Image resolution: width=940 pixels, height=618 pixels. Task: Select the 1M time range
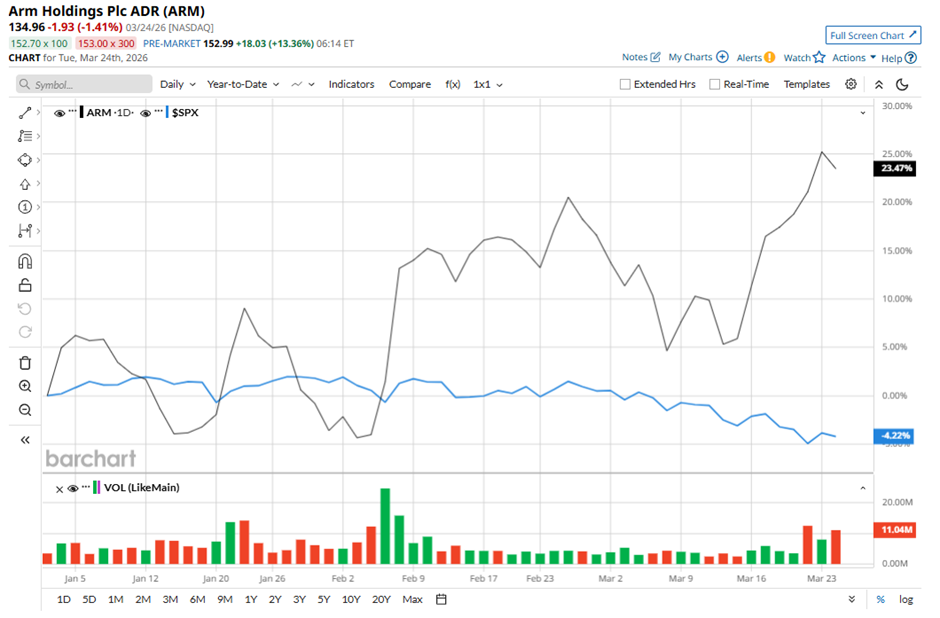coord(116,599)
